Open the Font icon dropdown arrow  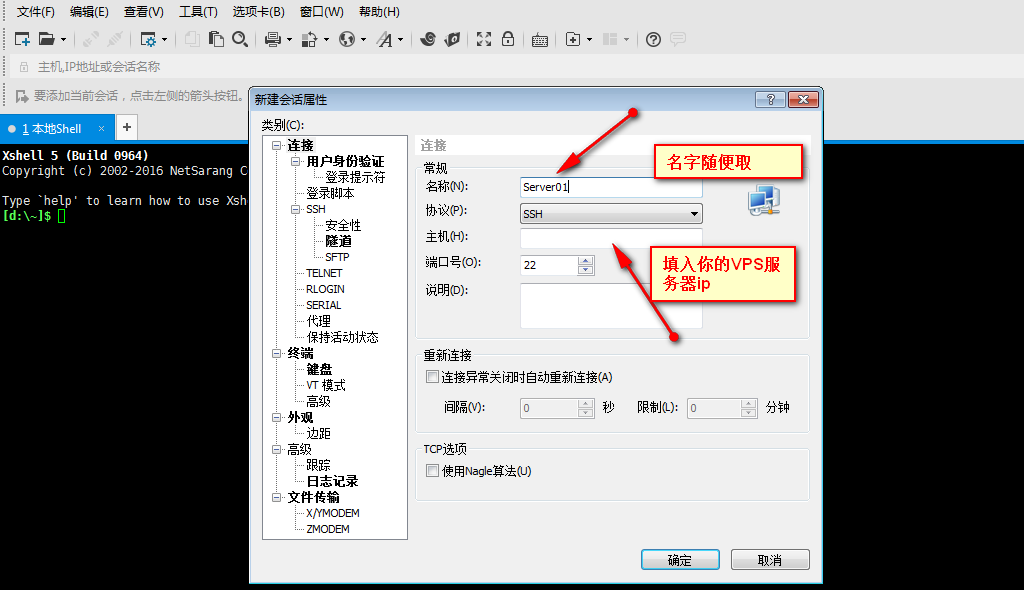point(400,39)
